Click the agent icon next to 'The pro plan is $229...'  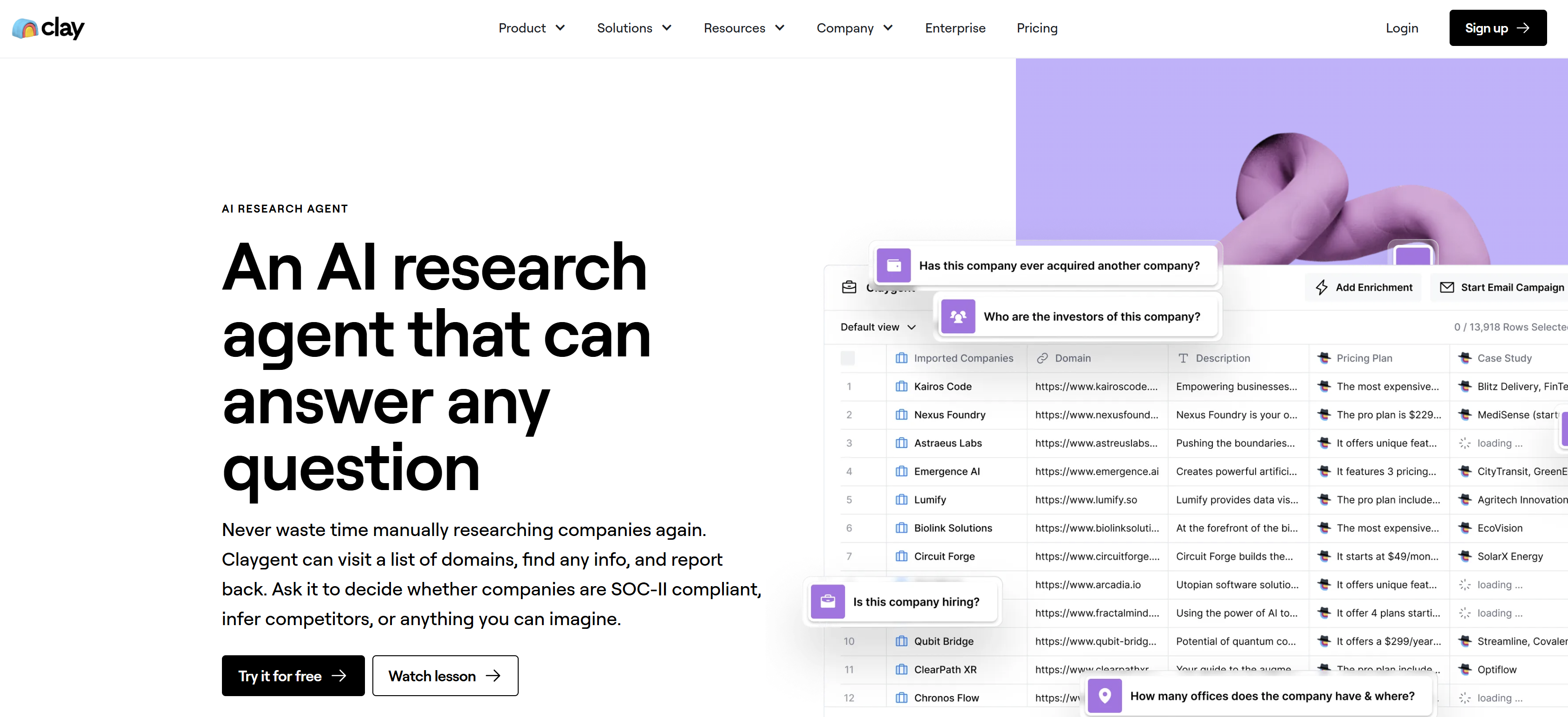click(1323, 414)
